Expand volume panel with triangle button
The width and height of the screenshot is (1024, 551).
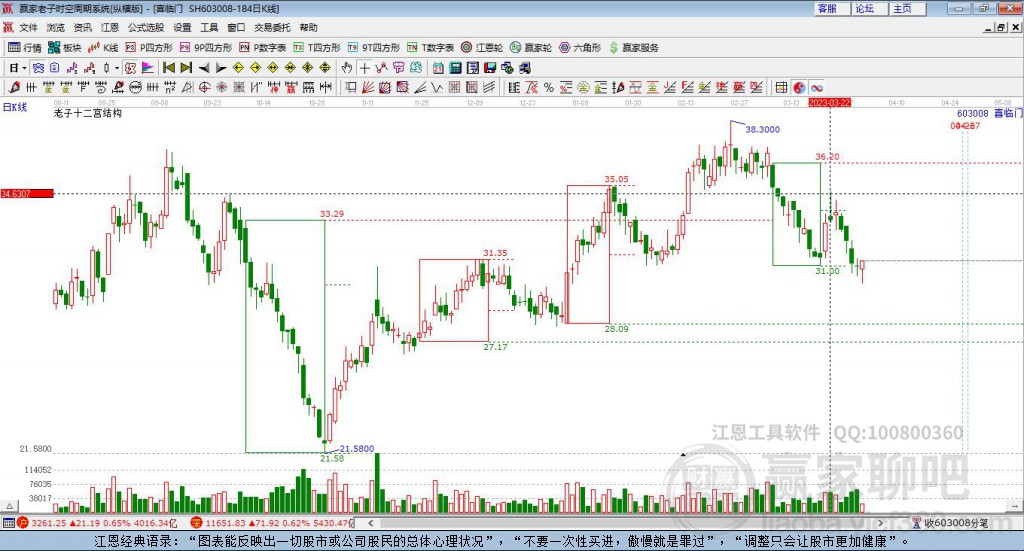point(10,506)
